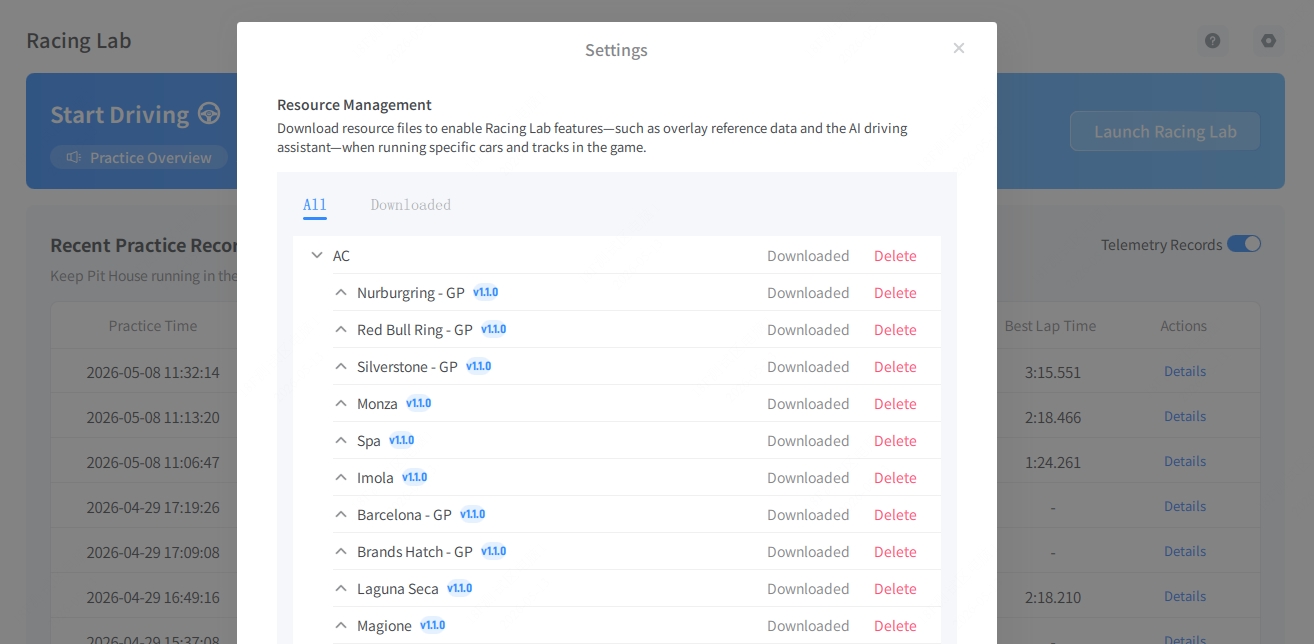Click the practice time 2026-05-08 11:32:14
The height and width of the screenshot is (644, 1314).
coord(153,372)
